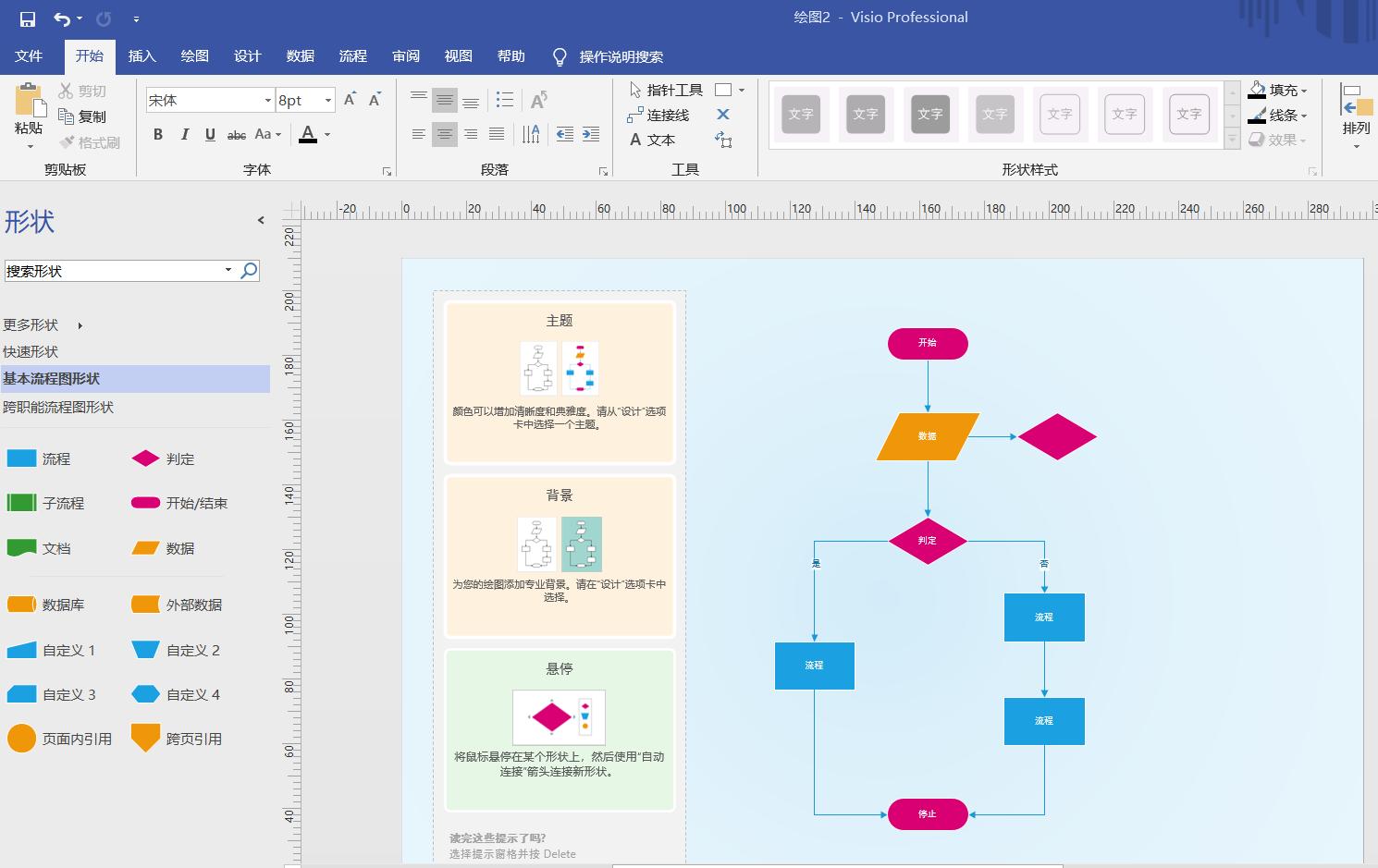Open the font size dropdown (8pt)
This screenshot has height=868, width=1378.
(327, 101)
